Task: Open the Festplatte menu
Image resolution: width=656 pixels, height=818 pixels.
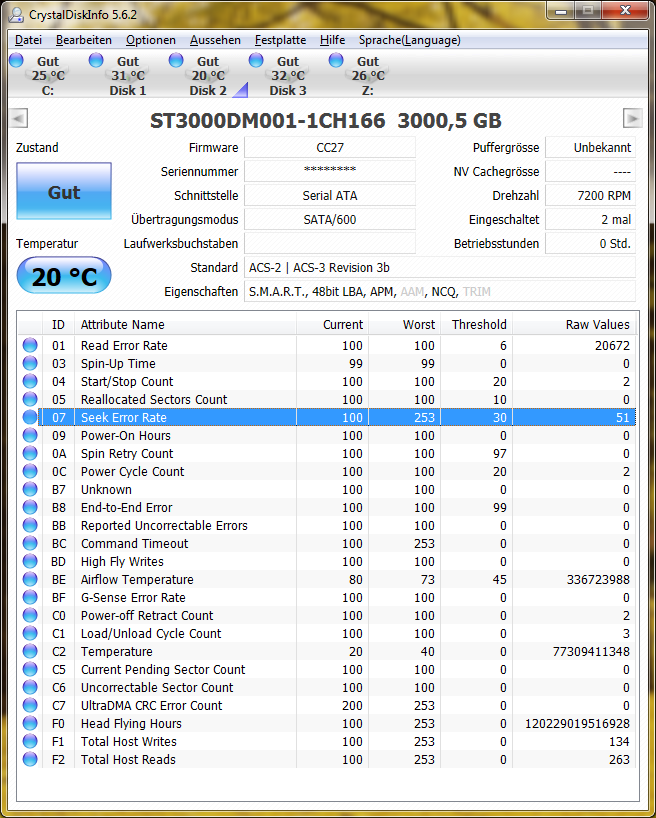Action: (280, 40)
